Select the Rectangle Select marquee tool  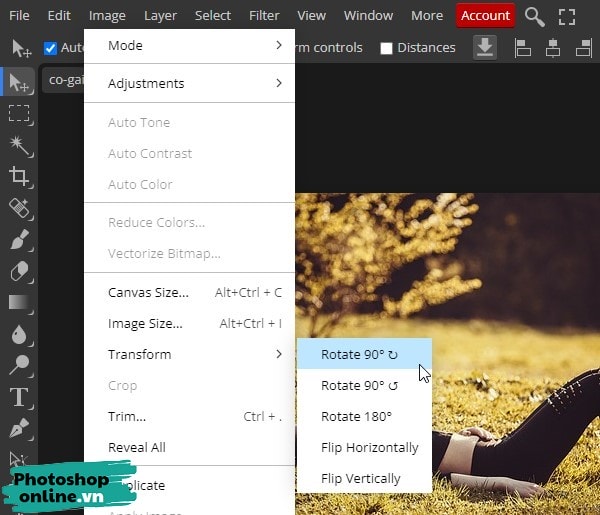point(19,114)
